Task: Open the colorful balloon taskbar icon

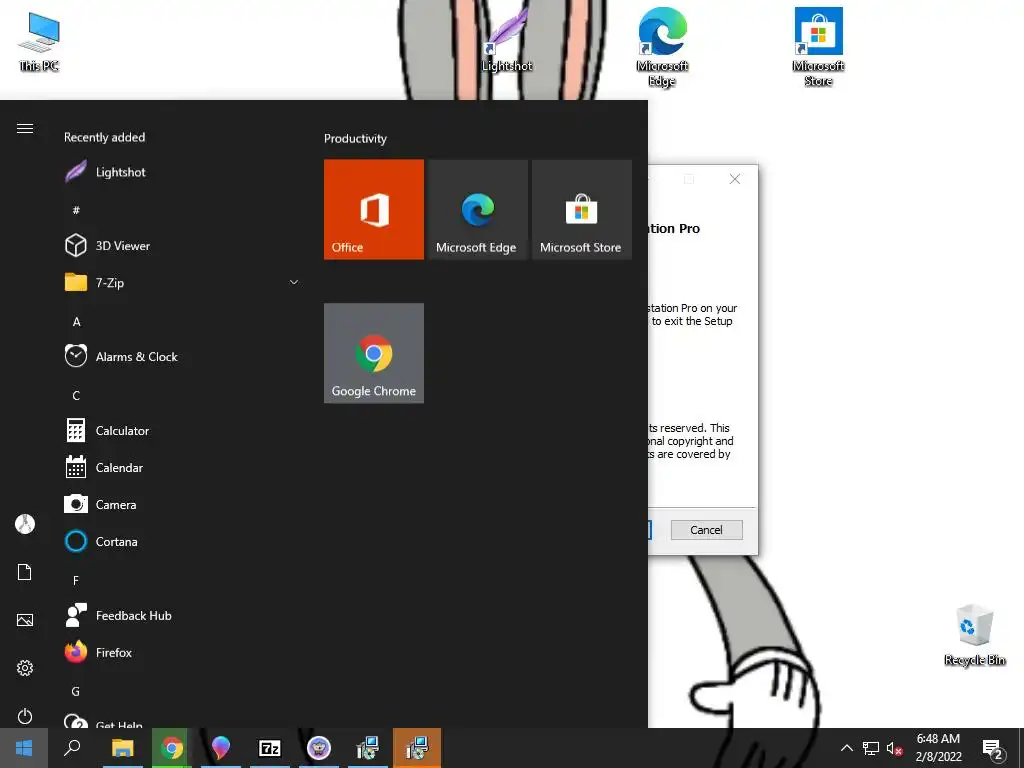Action: tap(221, 748)
